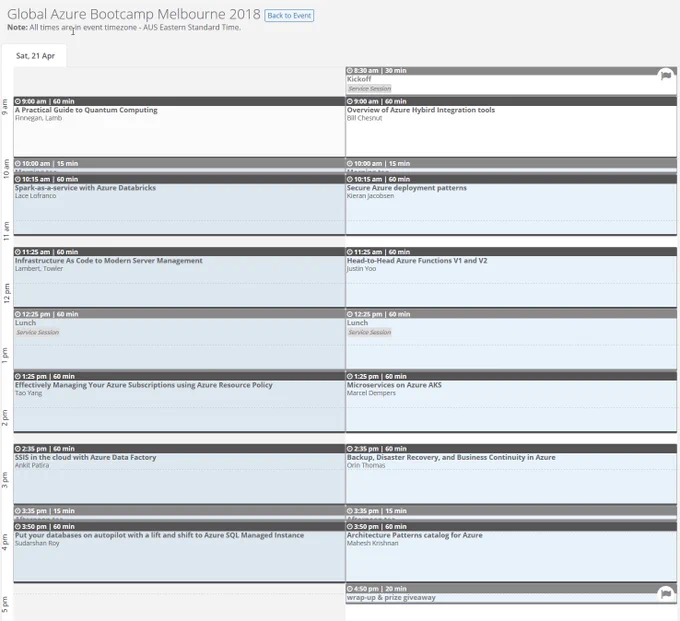Click right track 1:25 pm | 60 min header

pyautogui.click(x=511, y=376)
